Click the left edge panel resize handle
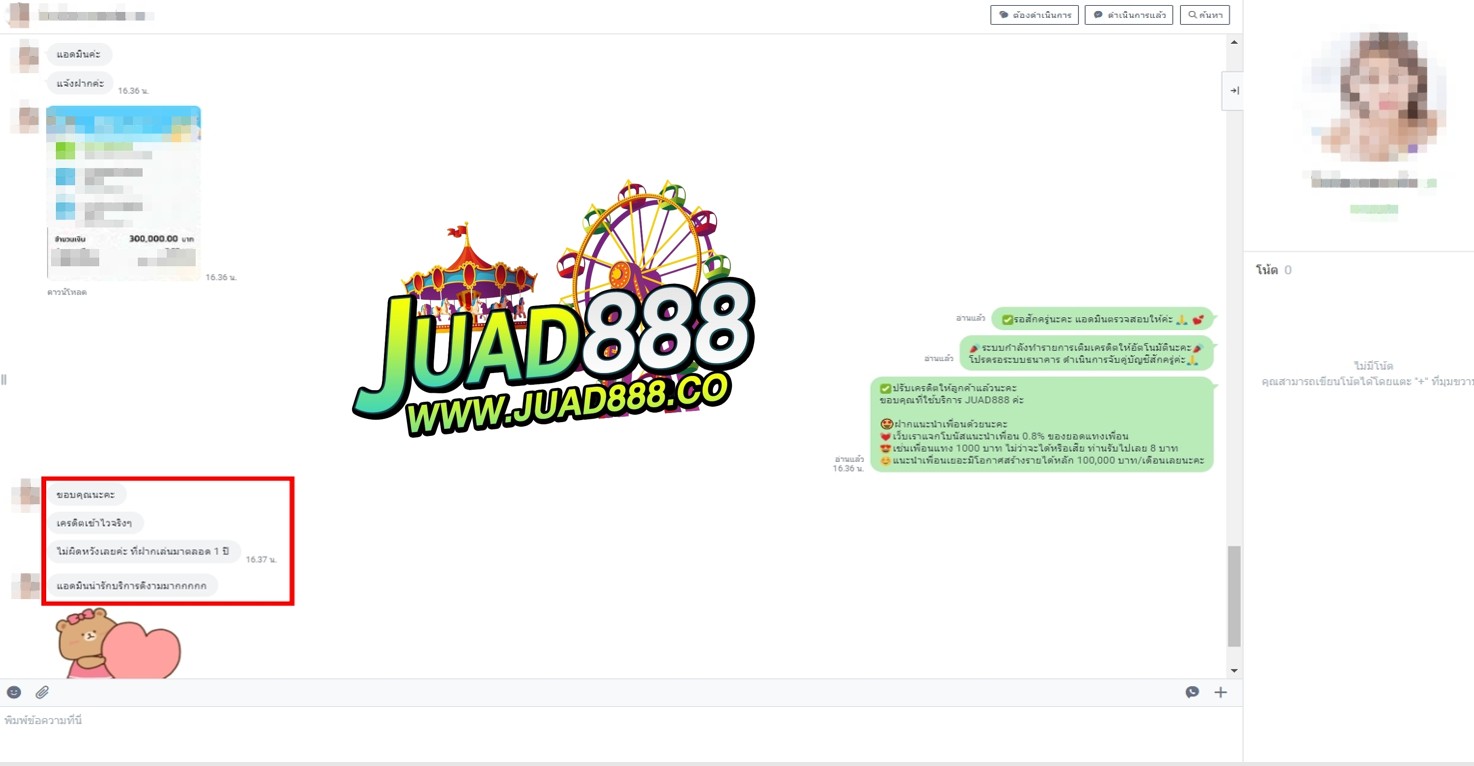Screen dimensions: 1474x766 tap(4, 380)
